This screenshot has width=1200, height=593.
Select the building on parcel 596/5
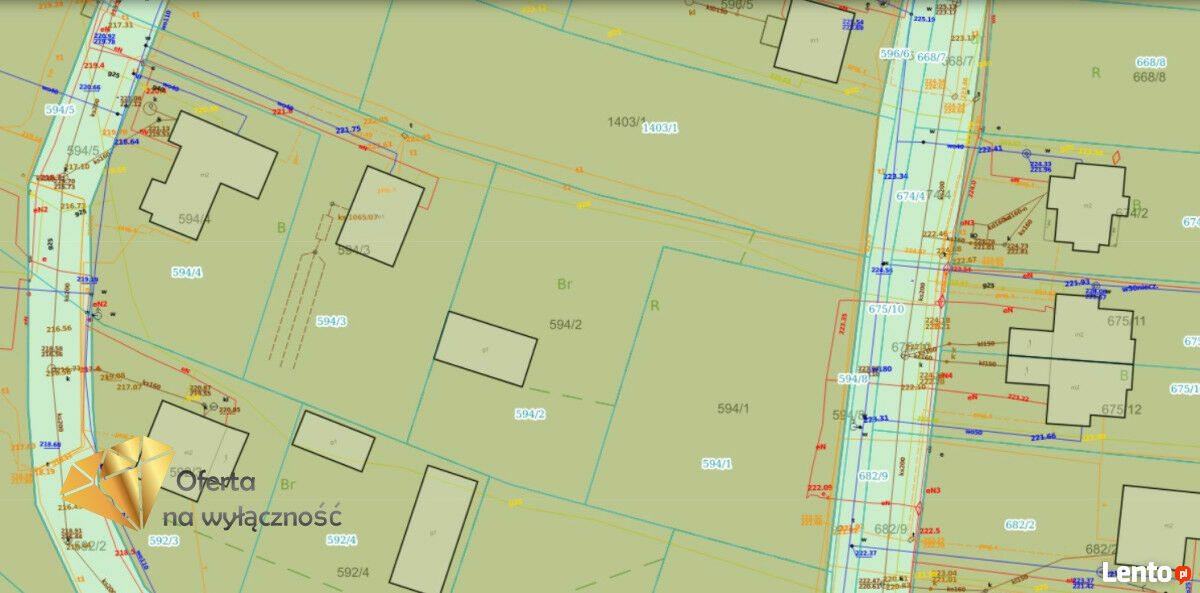[x=814, y=39]
